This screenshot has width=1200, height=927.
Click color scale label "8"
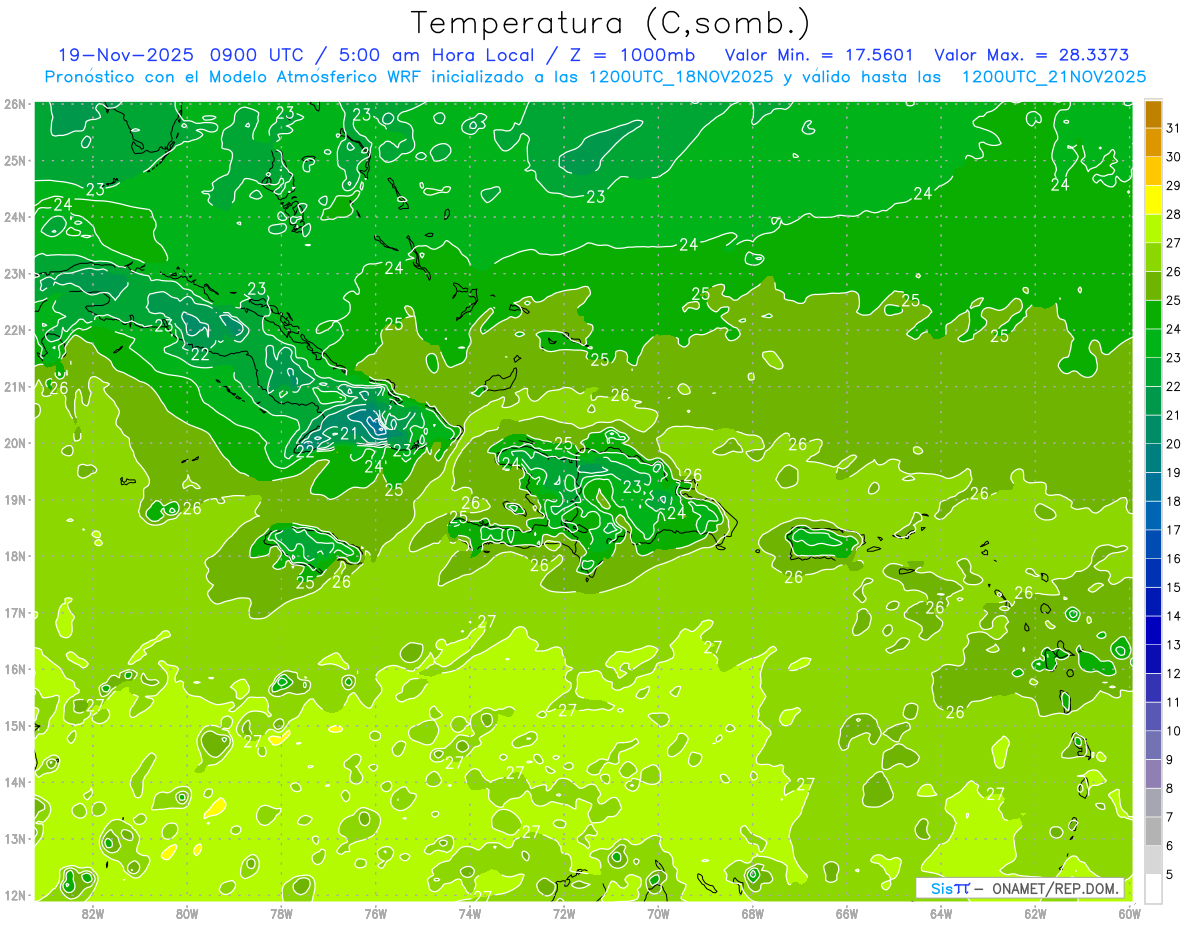[x=1170, y=789]
